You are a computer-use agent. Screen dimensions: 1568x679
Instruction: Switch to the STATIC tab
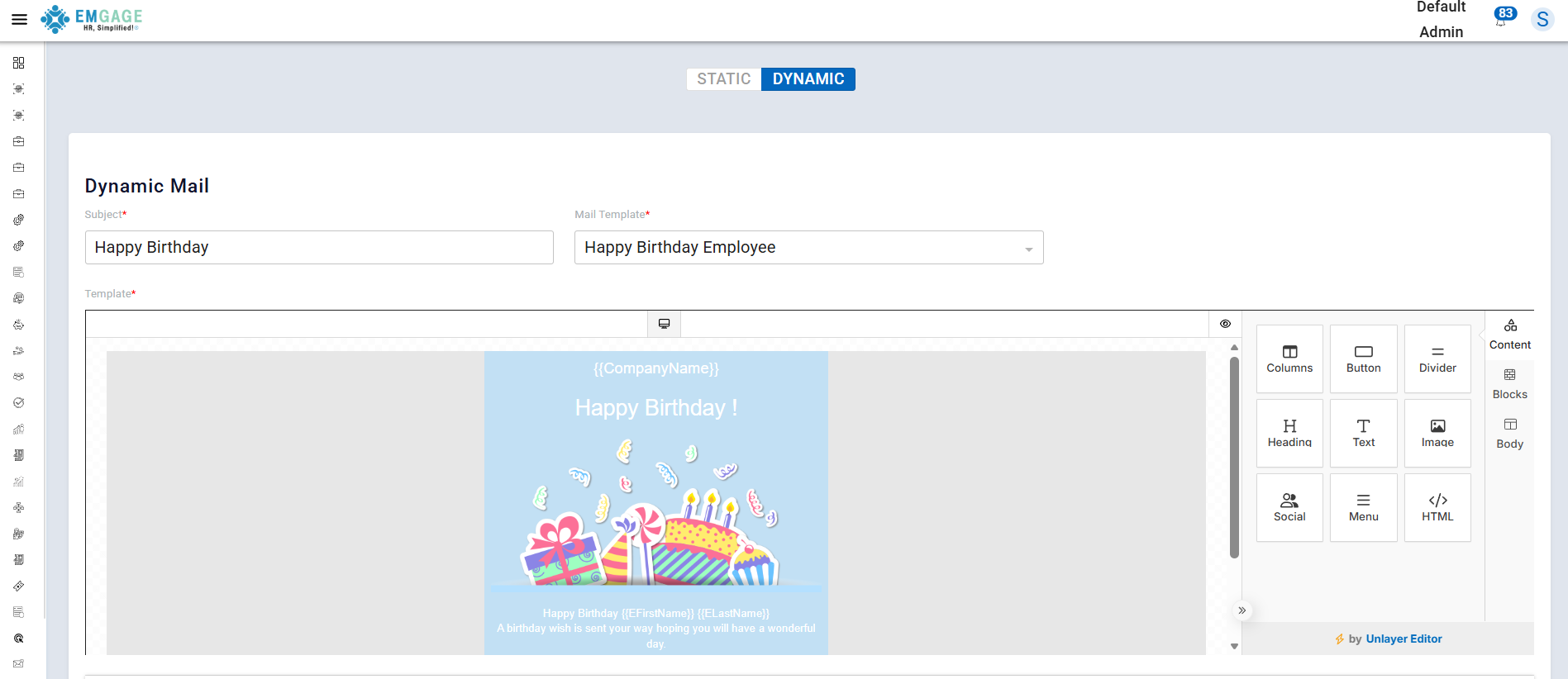724,79
